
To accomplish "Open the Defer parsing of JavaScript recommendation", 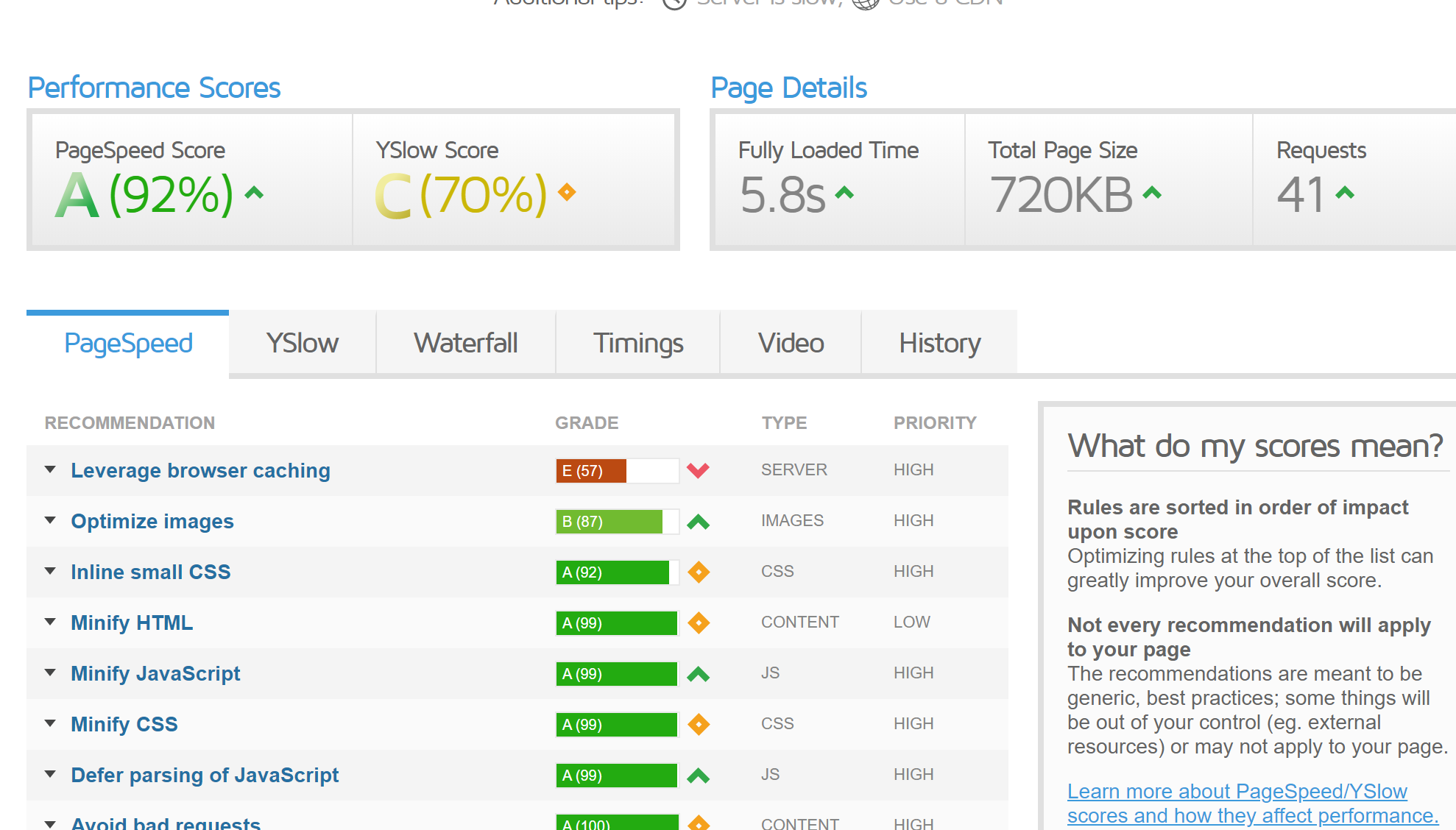I will [205, 775].
